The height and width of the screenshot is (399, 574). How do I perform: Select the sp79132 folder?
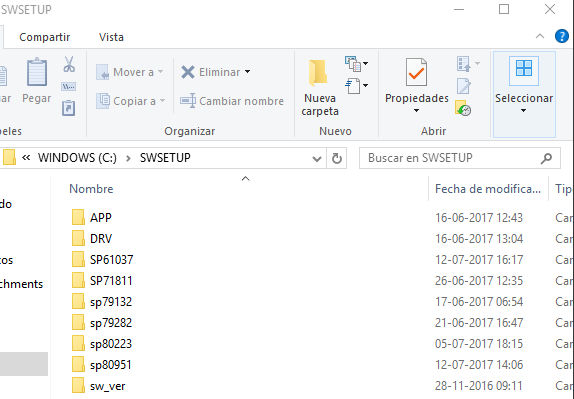pos(111,302)
